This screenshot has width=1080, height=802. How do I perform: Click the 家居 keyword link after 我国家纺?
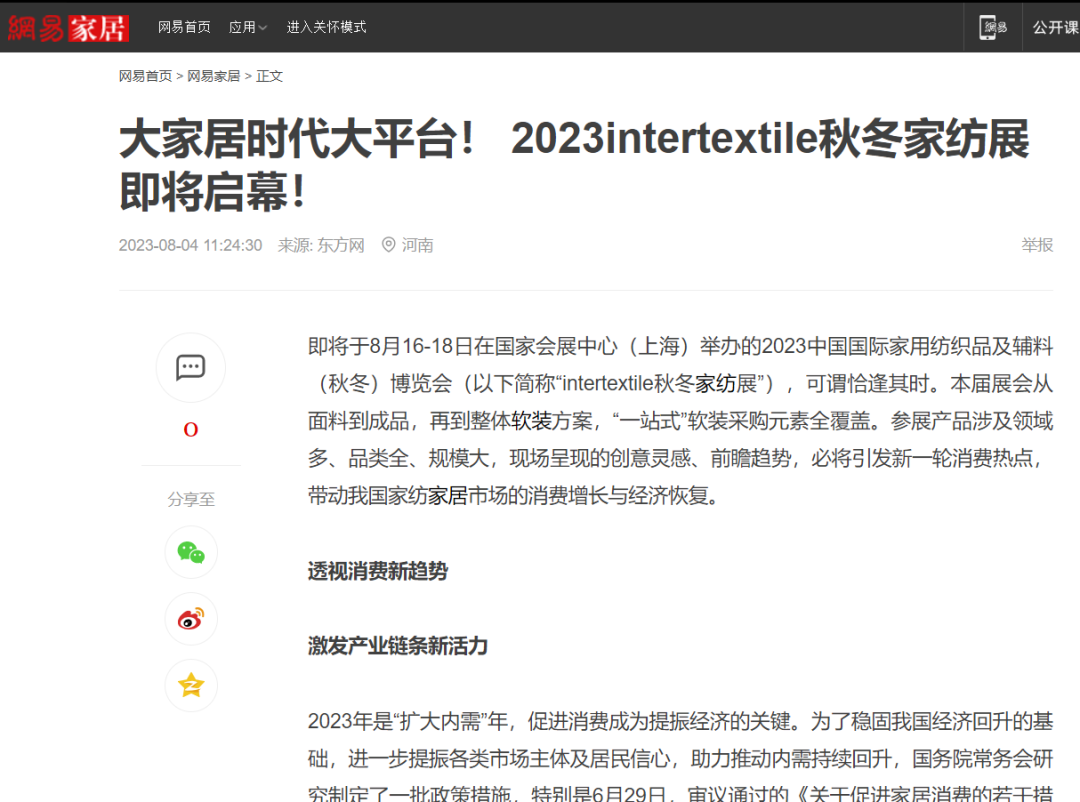(x=447, y=496)
